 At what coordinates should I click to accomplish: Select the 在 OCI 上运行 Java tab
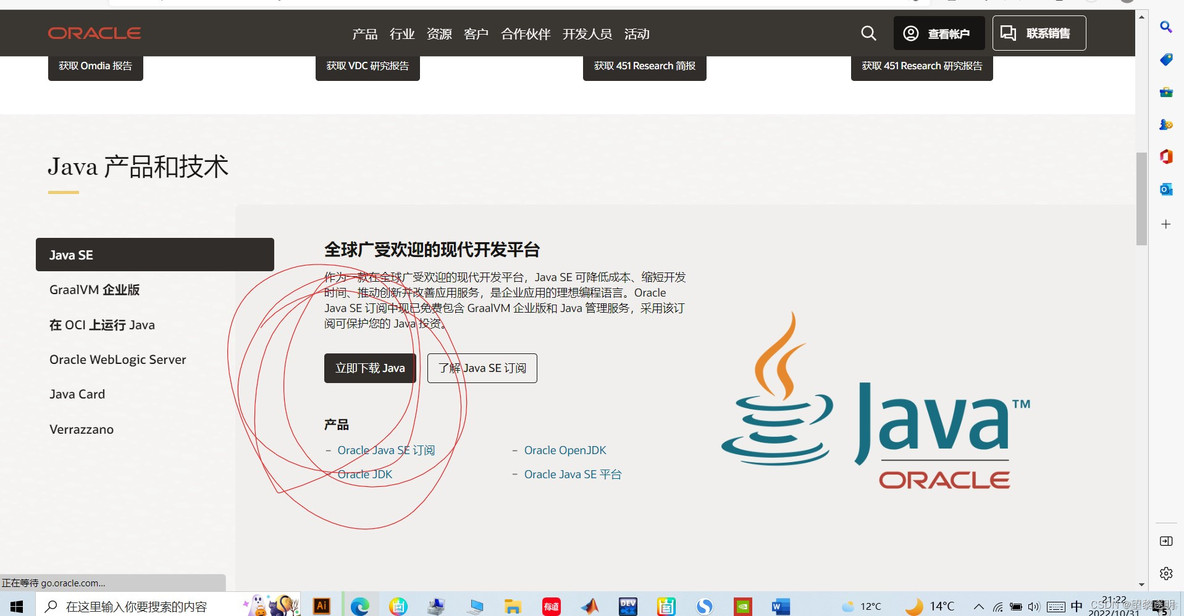102,325
